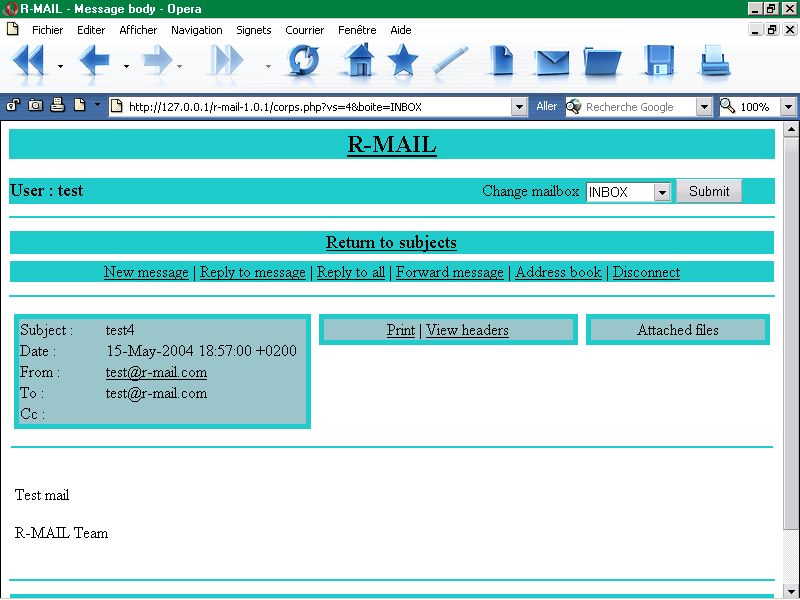Expand the Change mailbox INBOX dropdown
Viewport: 800px width, 600px height.
(x=661, y=192)
